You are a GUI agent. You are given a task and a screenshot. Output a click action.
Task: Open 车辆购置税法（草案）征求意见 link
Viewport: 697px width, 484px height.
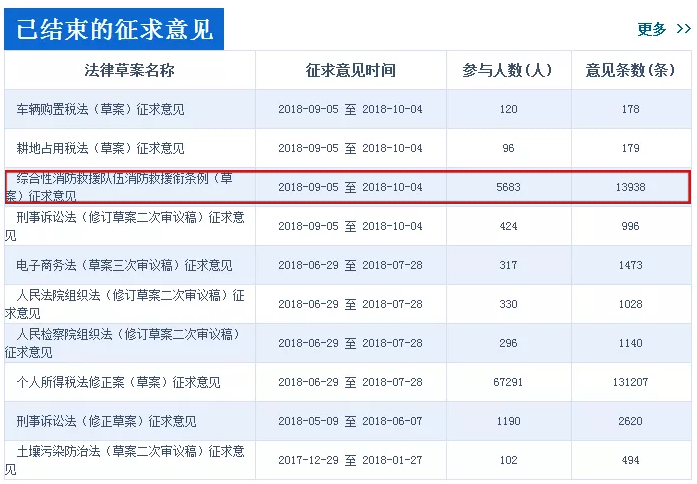coord(100,109)
